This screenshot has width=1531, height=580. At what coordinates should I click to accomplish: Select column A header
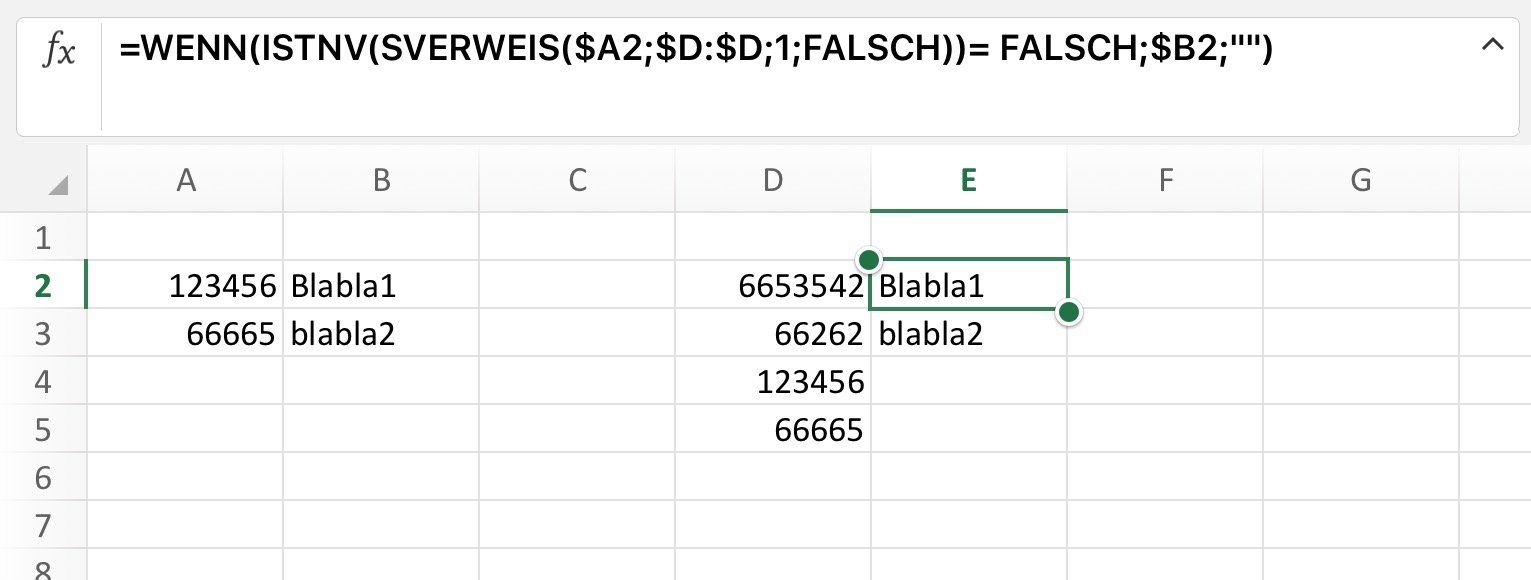(185, 180)
